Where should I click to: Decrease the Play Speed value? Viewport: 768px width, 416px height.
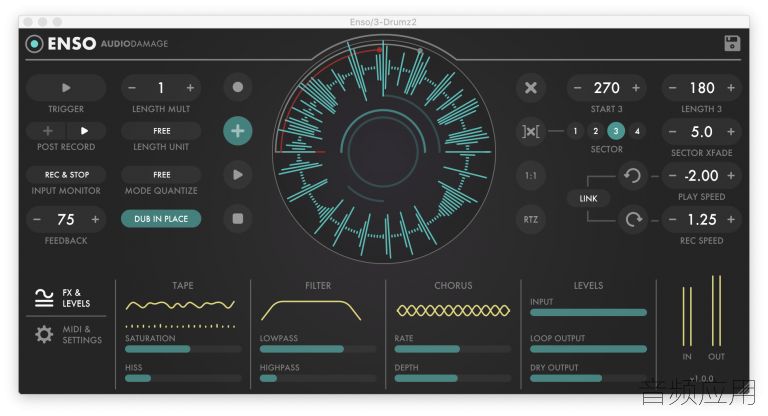(x=672, y=175)
